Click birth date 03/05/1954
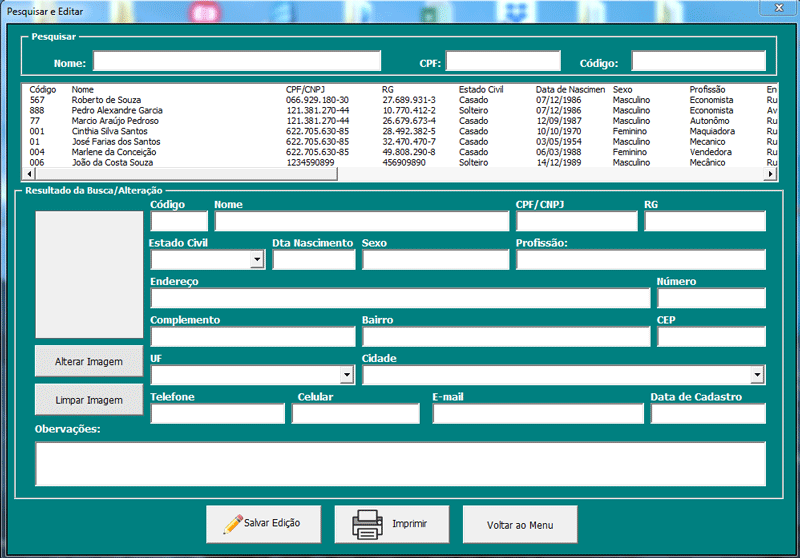Screen dimensions: 800x558 click(x=559, y=142)
